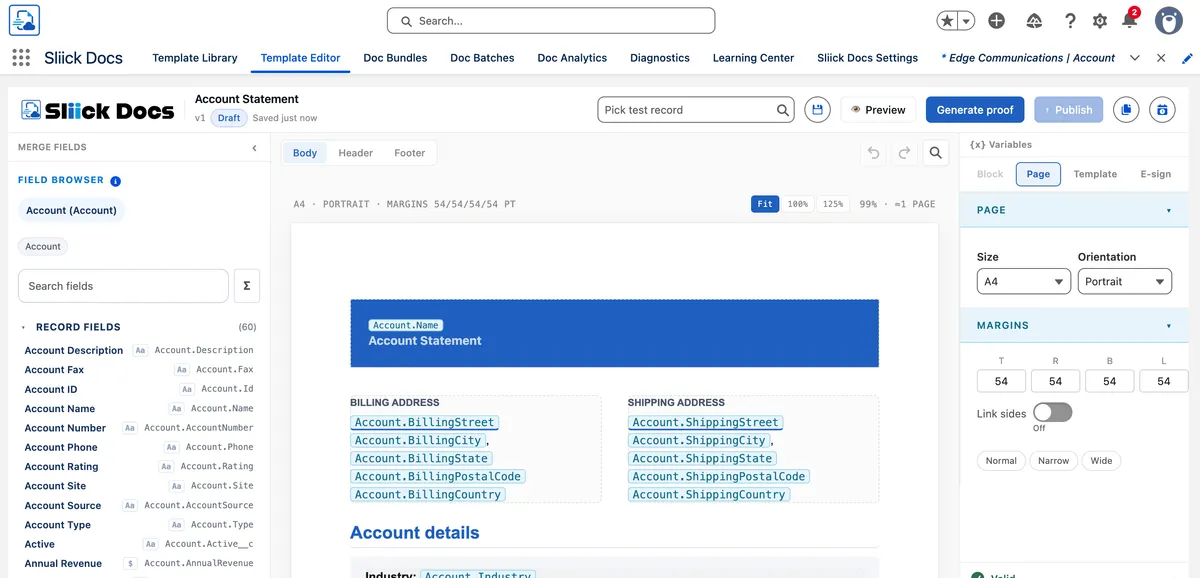Click the favorites star icon
The width and height of the screenshot is (1200, 578).
coord(948,20)
